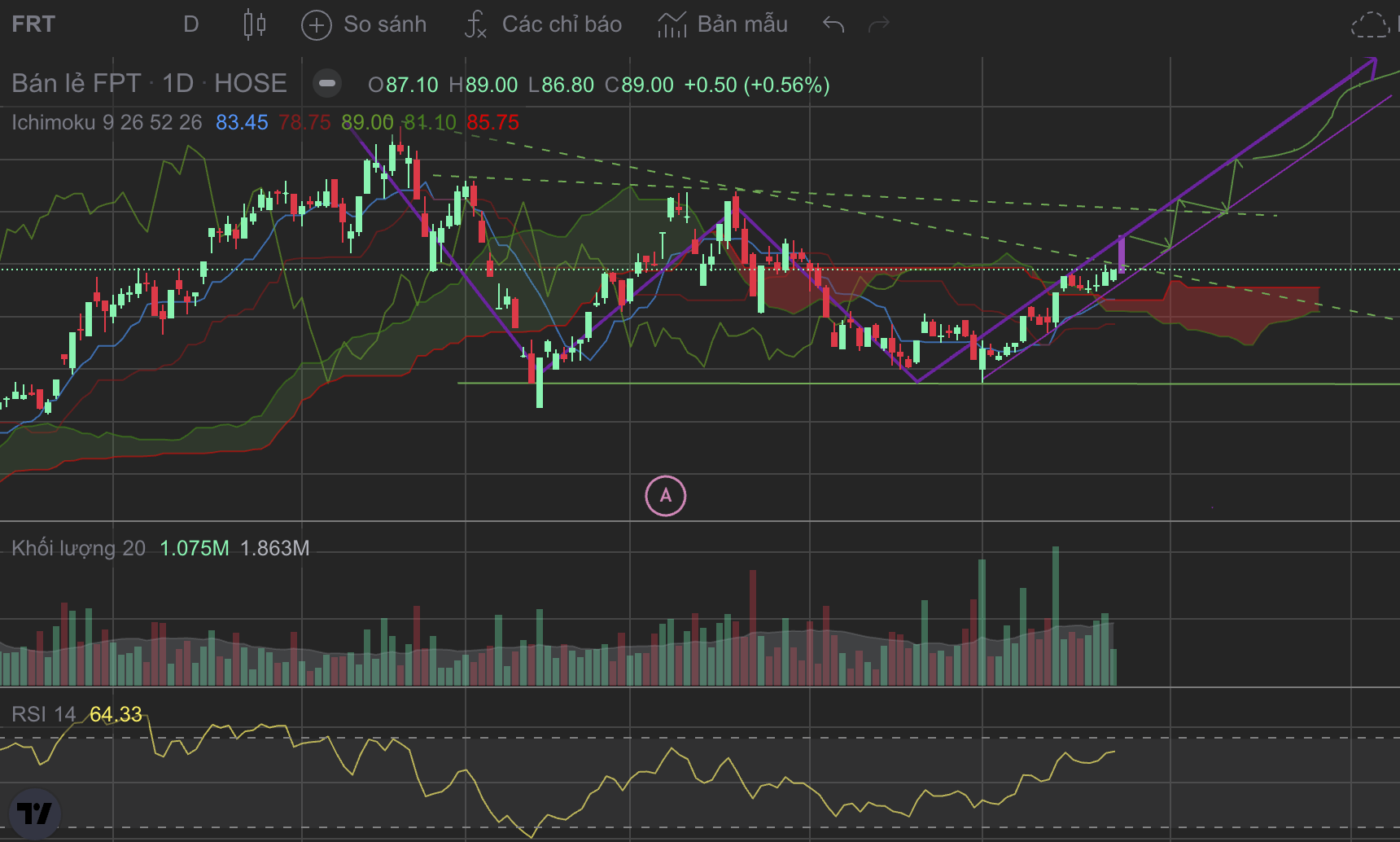1400x842 pixels.
Task: Collapse legend with the minus toggle
Action: (327, 83)
